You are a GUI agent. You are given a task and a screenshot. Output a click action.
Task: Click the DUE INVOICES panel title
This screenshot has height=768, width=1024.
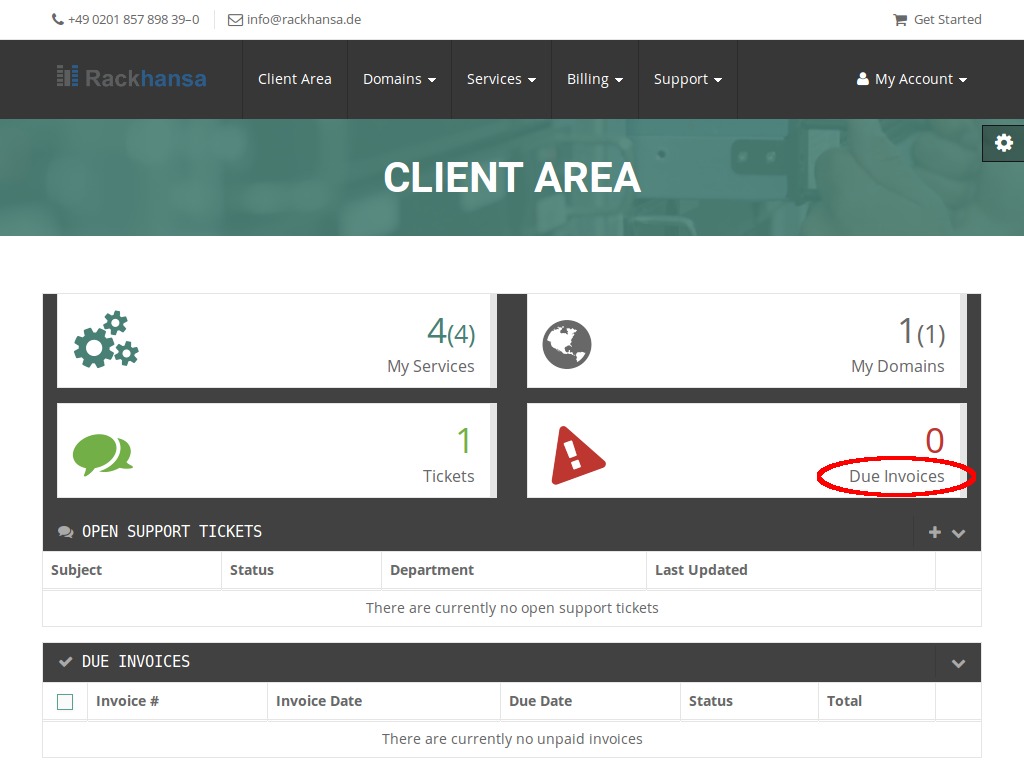pyautogui.click(x=136, y=662)
